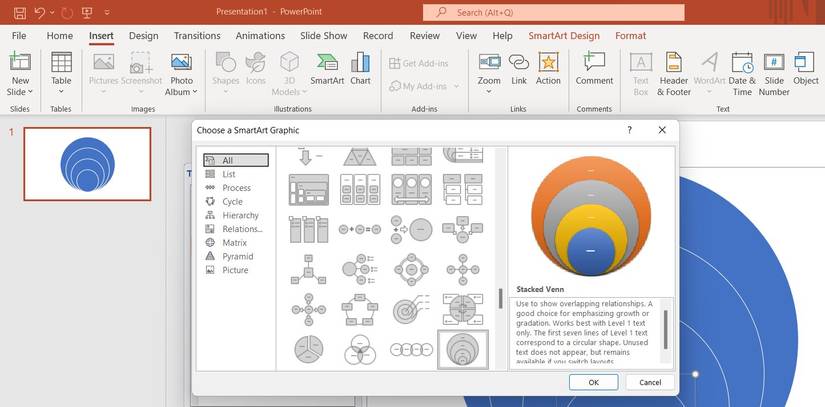Switch to the Design tab
This screenshot has width=825, height=407.
point(144,36)
